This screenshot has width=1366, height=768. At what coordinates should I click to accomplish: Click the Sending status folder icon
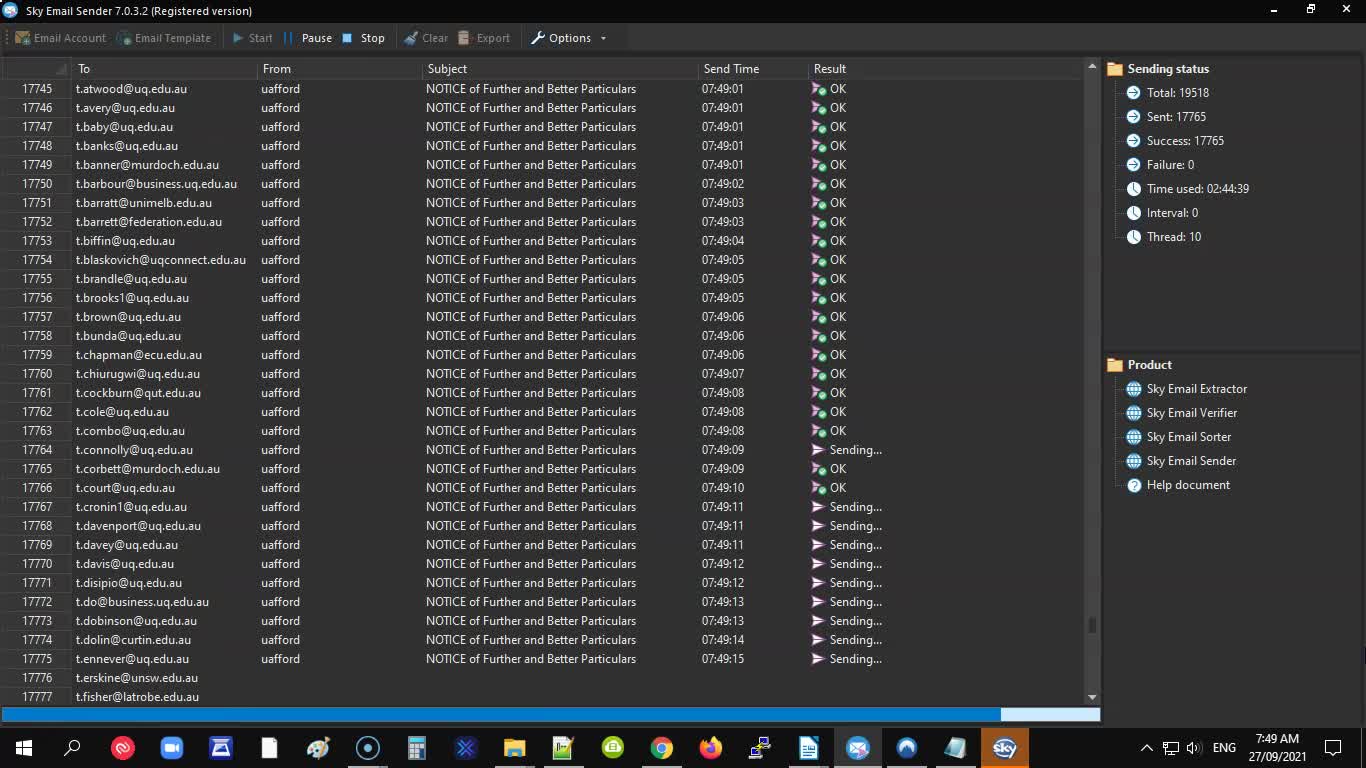coord(1115,69)
